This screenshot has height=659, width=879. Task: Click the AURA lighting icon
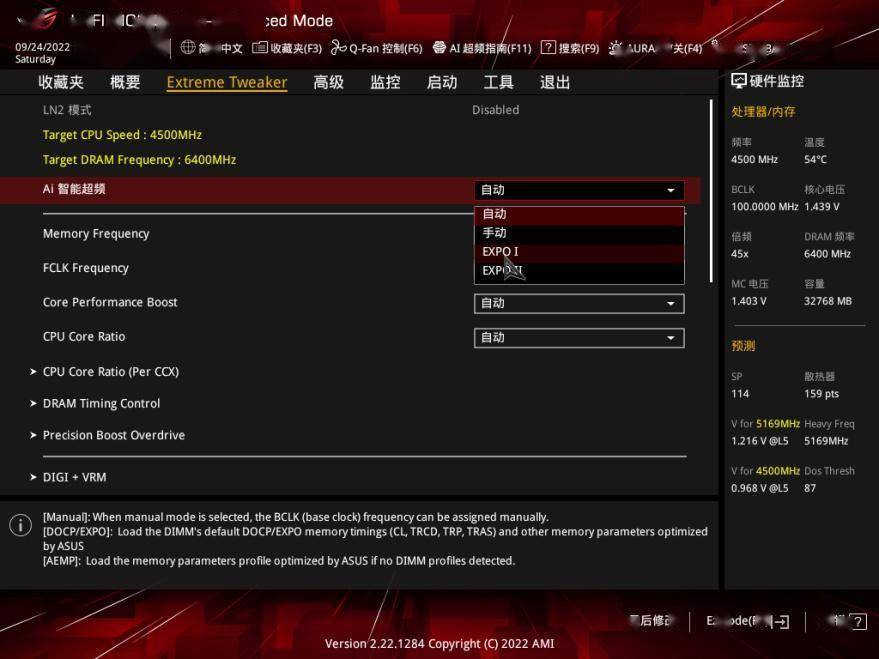point(615,48)
